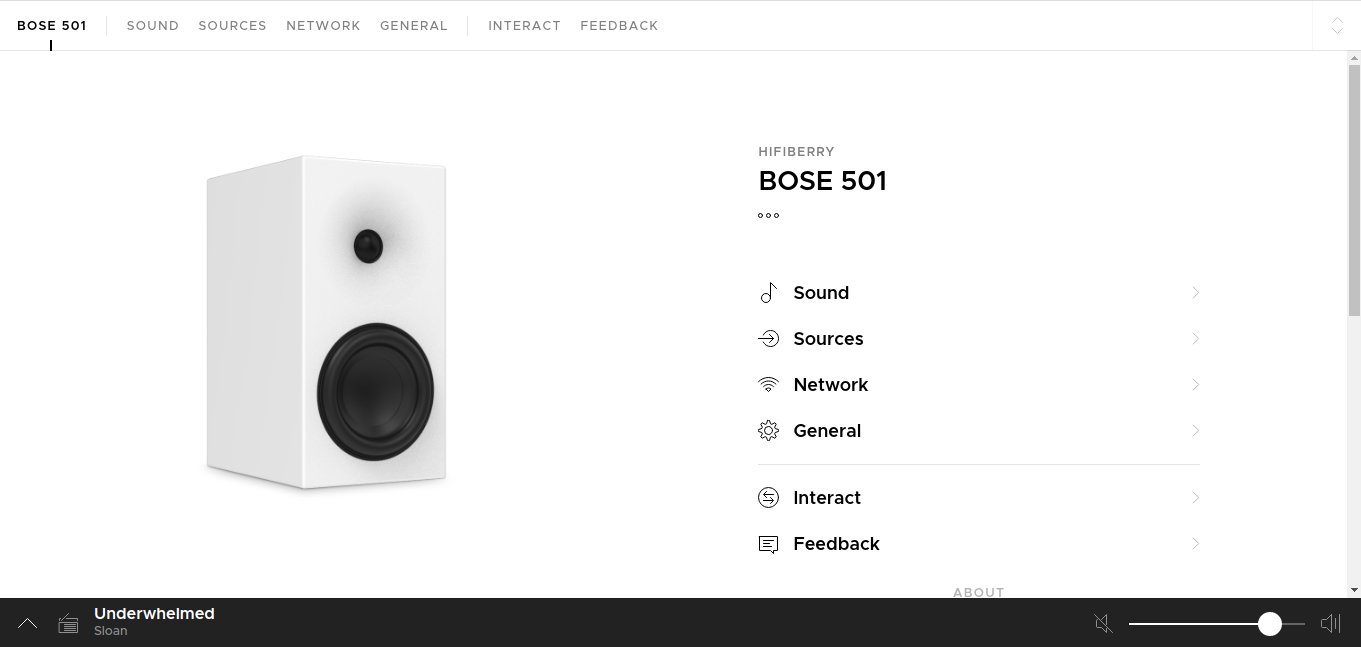The image size is (1361, 647).
Task: Open General settings via the gear icon
Action: (x=768, y=430)
